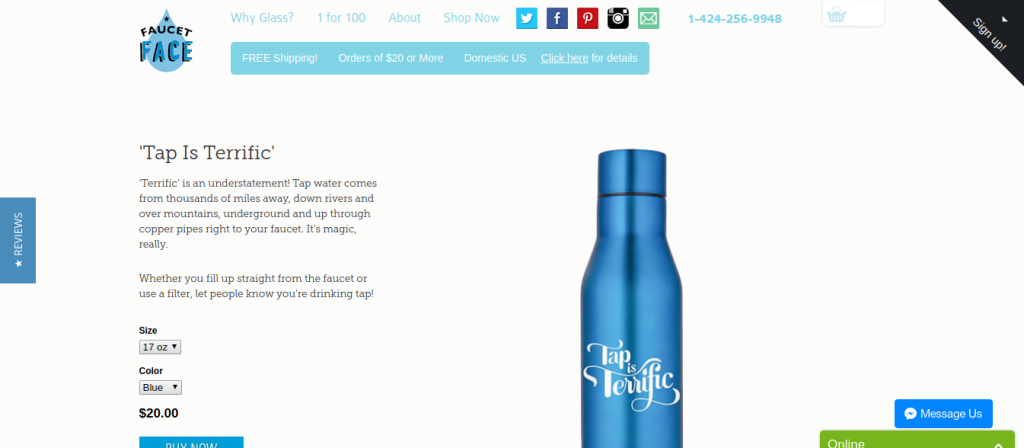
Task: Open the Pinterest social icon
Action: (588, 18)
